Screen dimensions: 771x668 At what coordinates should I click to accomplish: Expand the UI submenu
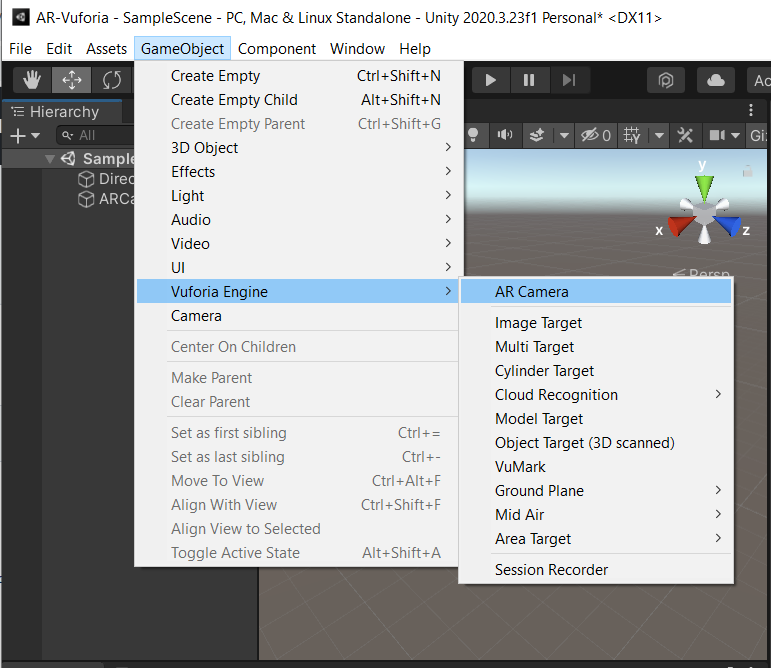(298, 267)
